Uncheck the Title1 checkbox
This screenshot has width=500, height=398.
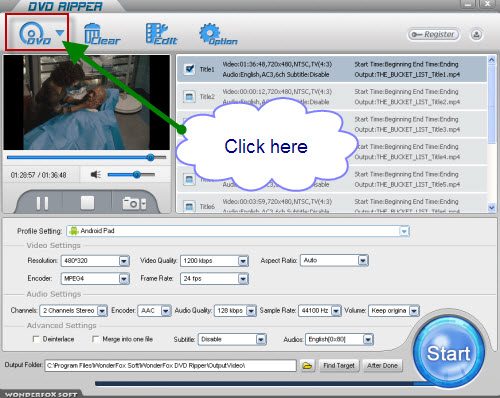coord(189,69)
